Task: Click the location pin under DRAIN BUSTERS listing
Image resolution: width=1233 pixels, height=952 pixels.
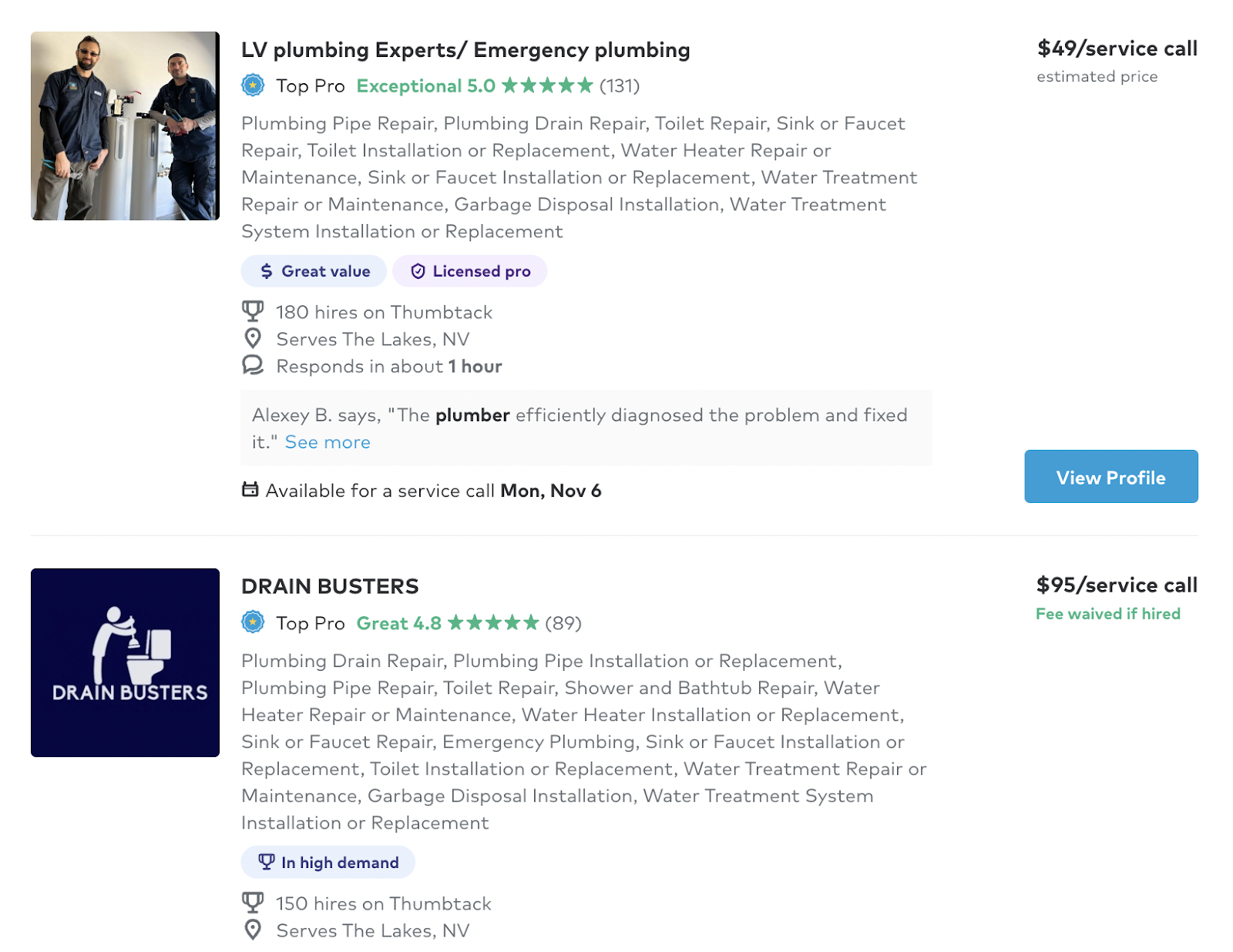Action: pyautogui.click(x=254, y=930)
